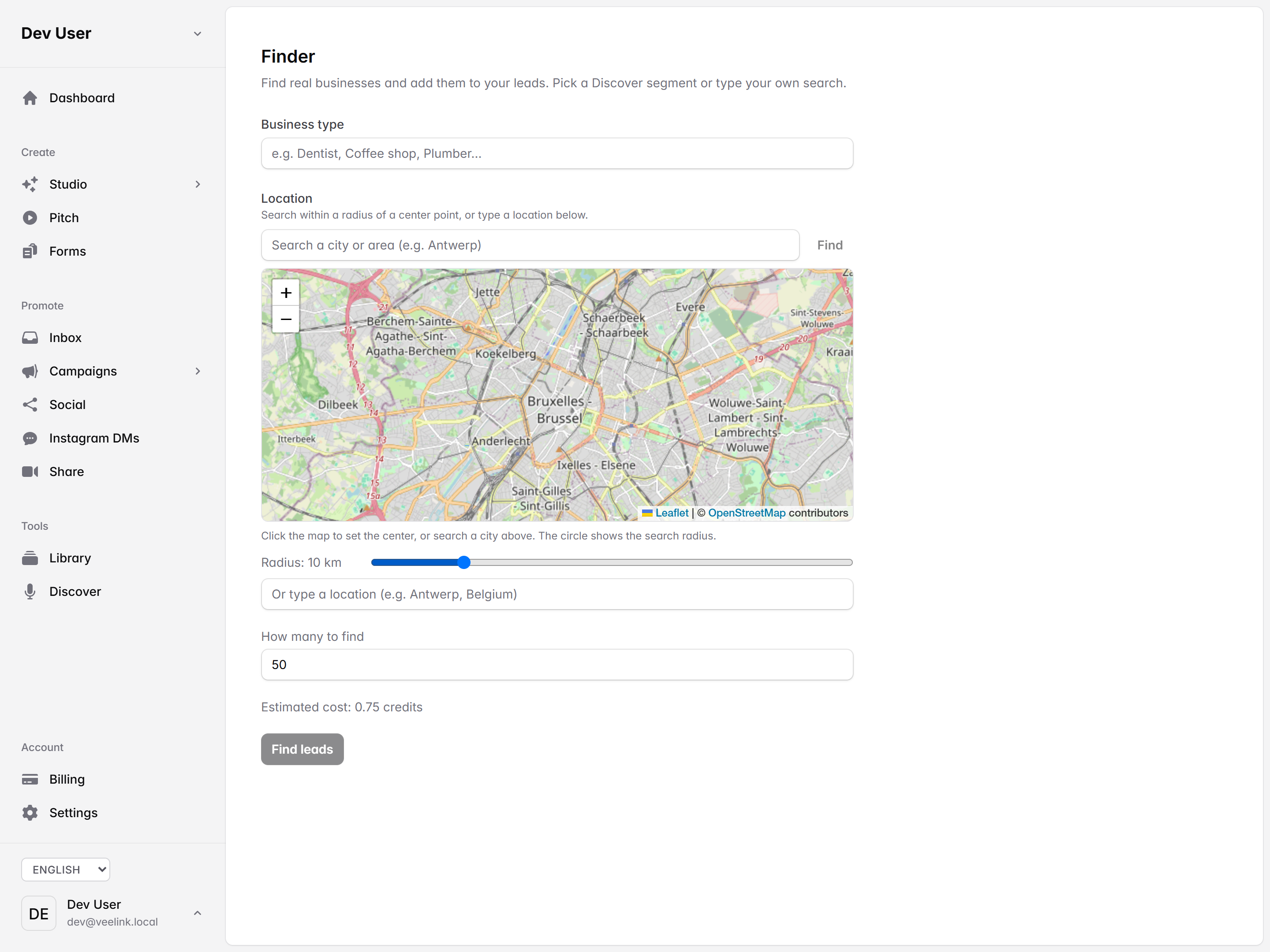Click on Bruxelles - Brussel on the map
The width and height of the screenshot is (1270, 952).
coord(559,410)
